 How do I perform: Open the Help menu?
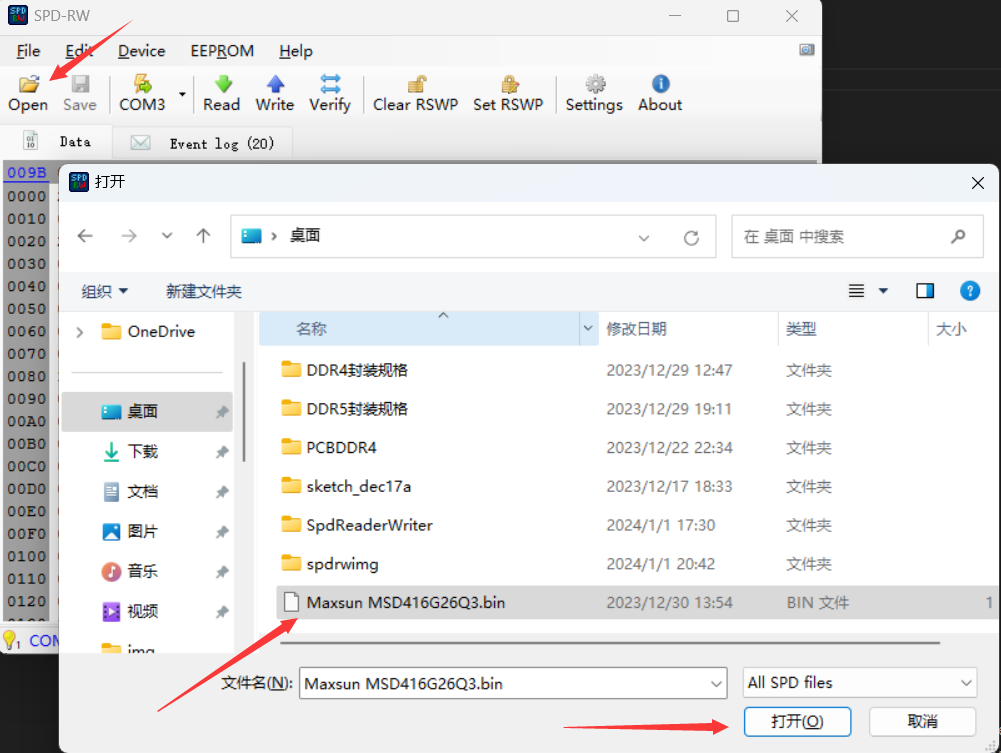coord(296,51)
